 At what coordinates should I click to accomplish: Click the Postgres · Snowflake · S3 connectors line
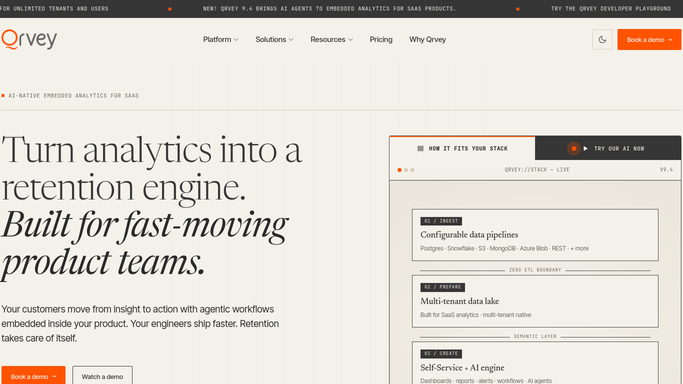pos(504,249)
